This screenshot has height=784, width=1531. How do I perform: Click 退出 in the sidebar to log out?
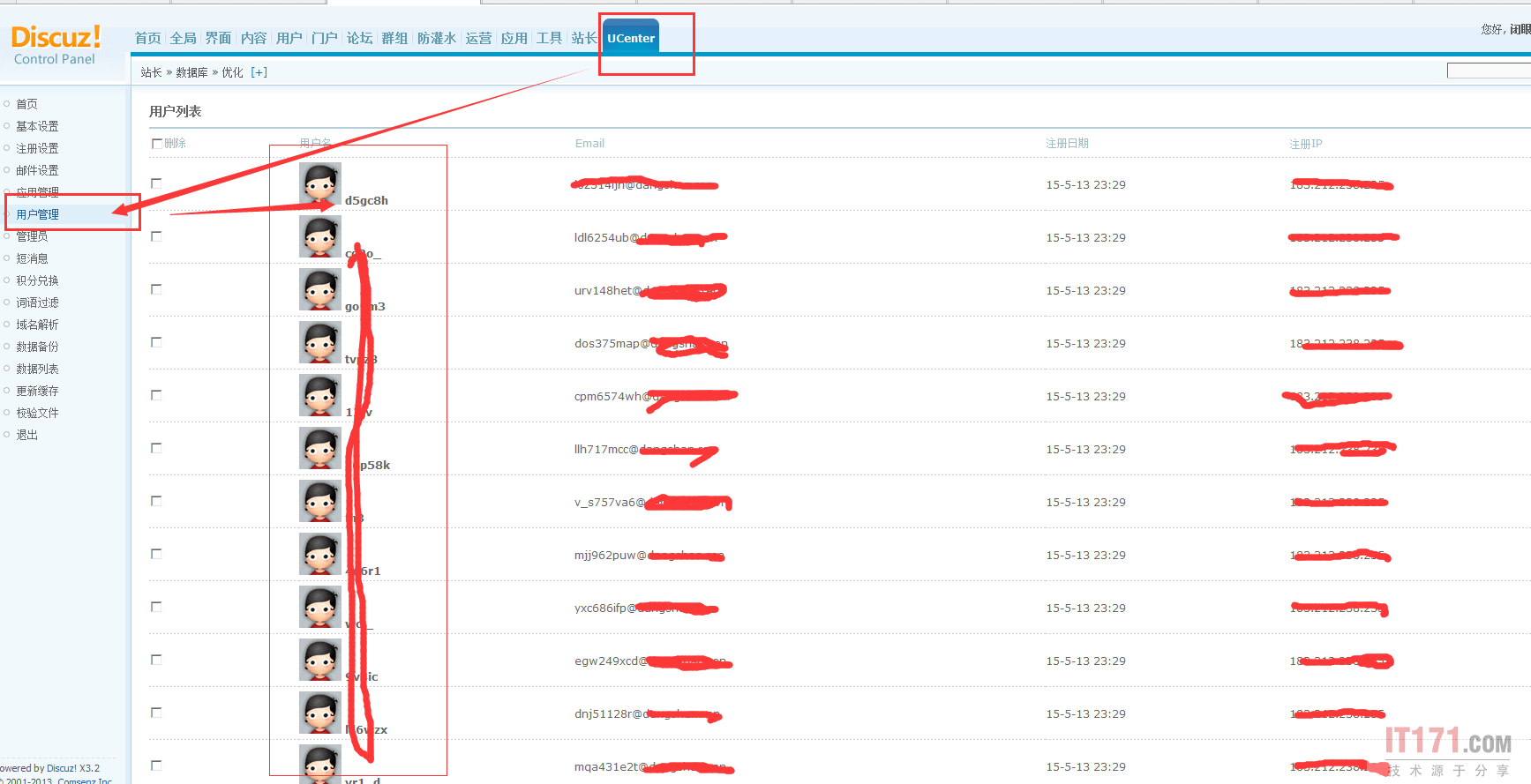click(x=26, y=435)
